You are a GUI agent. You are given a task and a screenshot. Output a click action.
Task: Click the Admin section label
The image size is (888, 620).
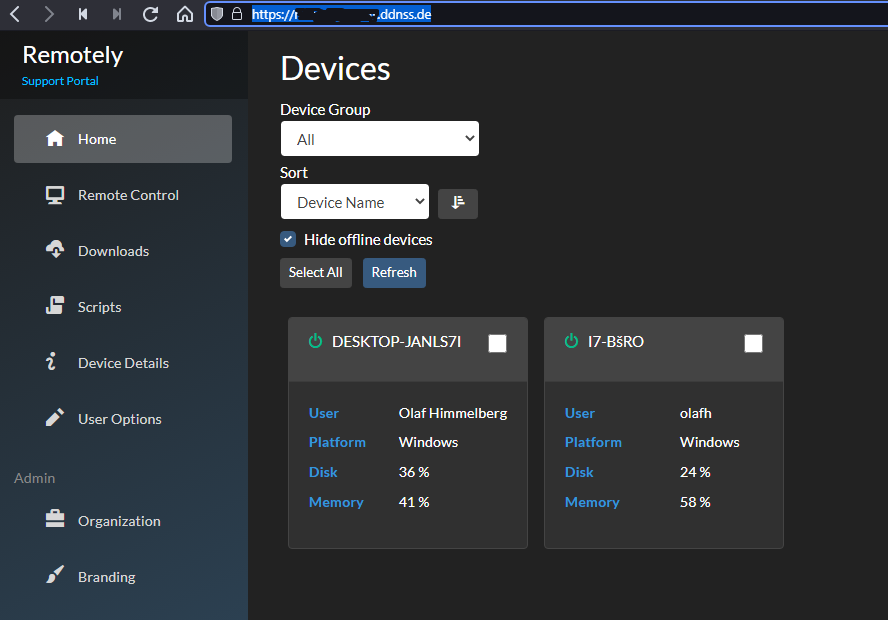[x=35, y=478]
